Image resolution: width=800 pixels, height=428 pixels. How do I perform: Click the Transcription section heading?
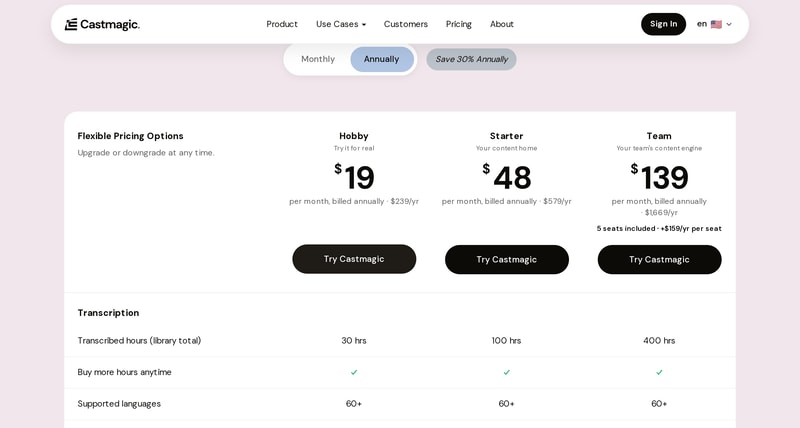(x=108, y=313)
